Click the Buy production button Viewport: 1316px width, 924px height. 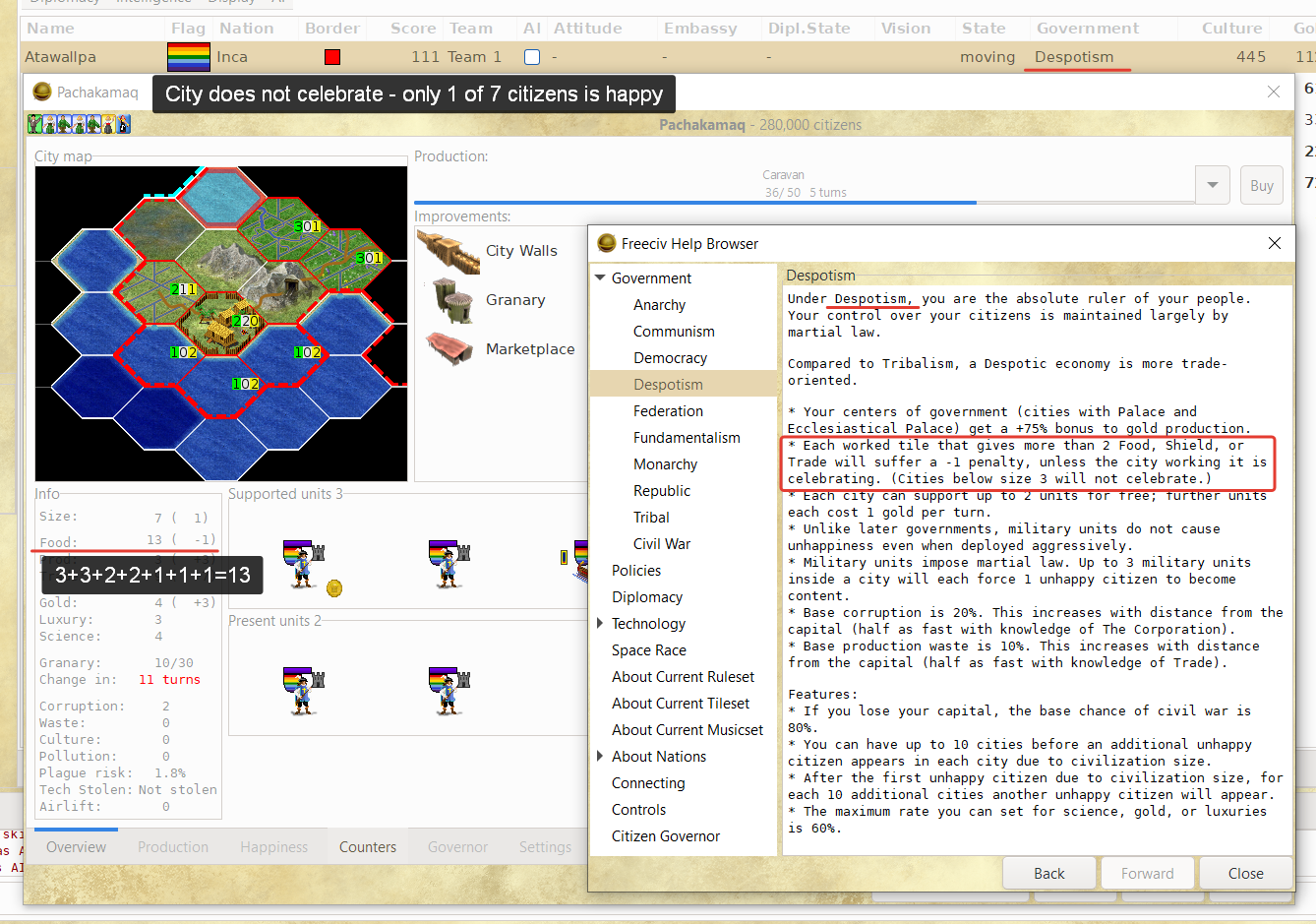pos(1262,185)
